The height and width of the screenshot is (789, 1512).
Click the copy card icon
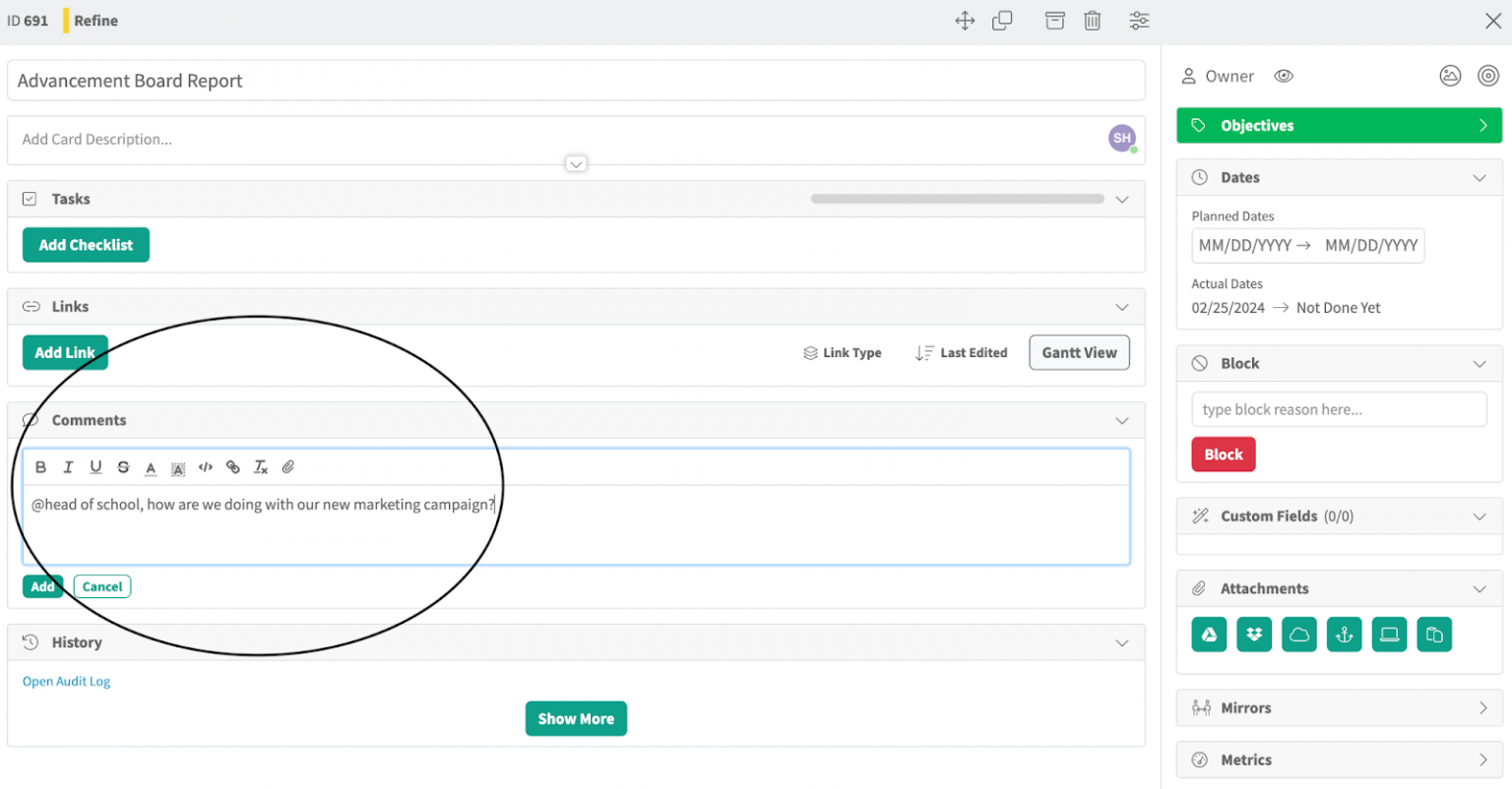(x=1002, y=21)
